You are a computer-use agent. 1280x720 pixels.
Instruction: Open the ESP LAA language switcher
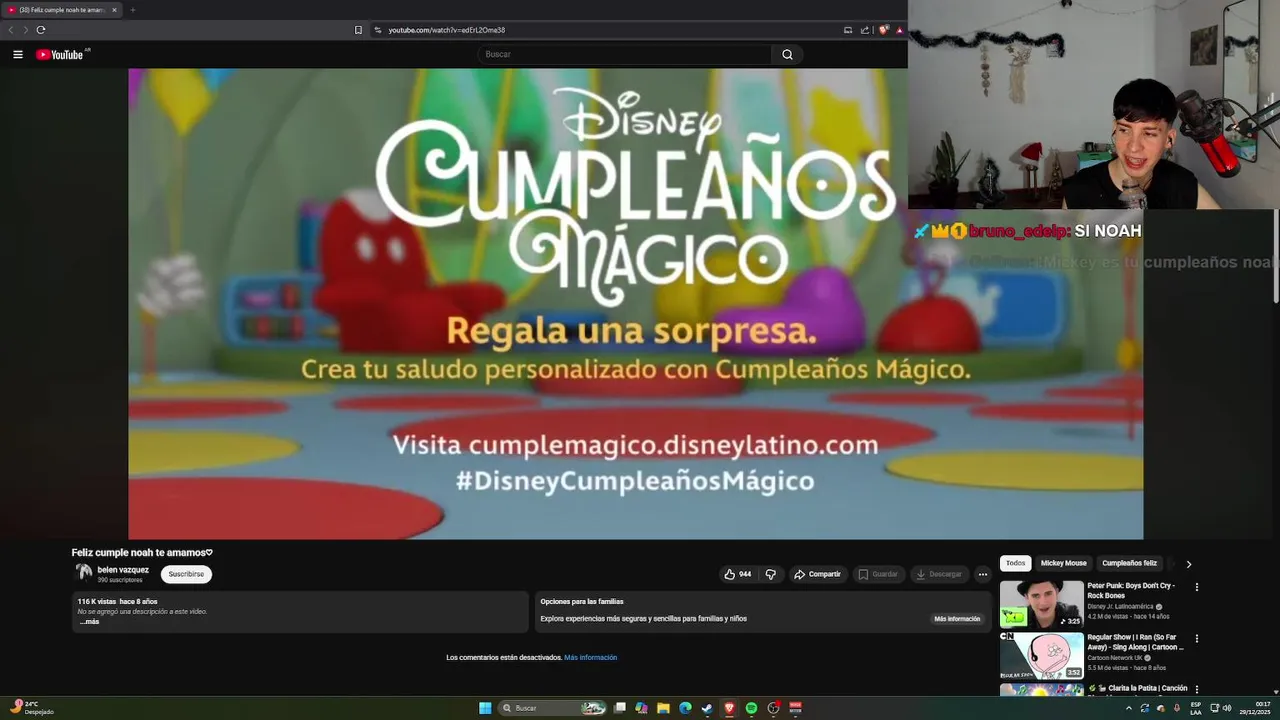click(1196, 708)
